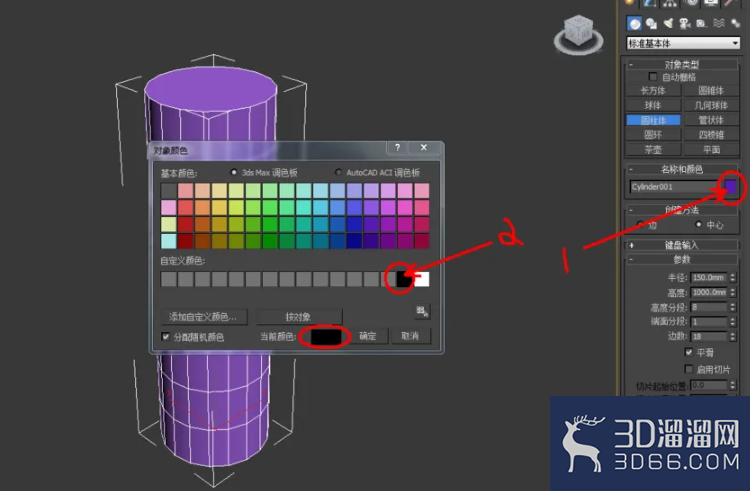Click the 取消 button
Viewport: 750px width, 491px height.
click(x=410, y=336)
